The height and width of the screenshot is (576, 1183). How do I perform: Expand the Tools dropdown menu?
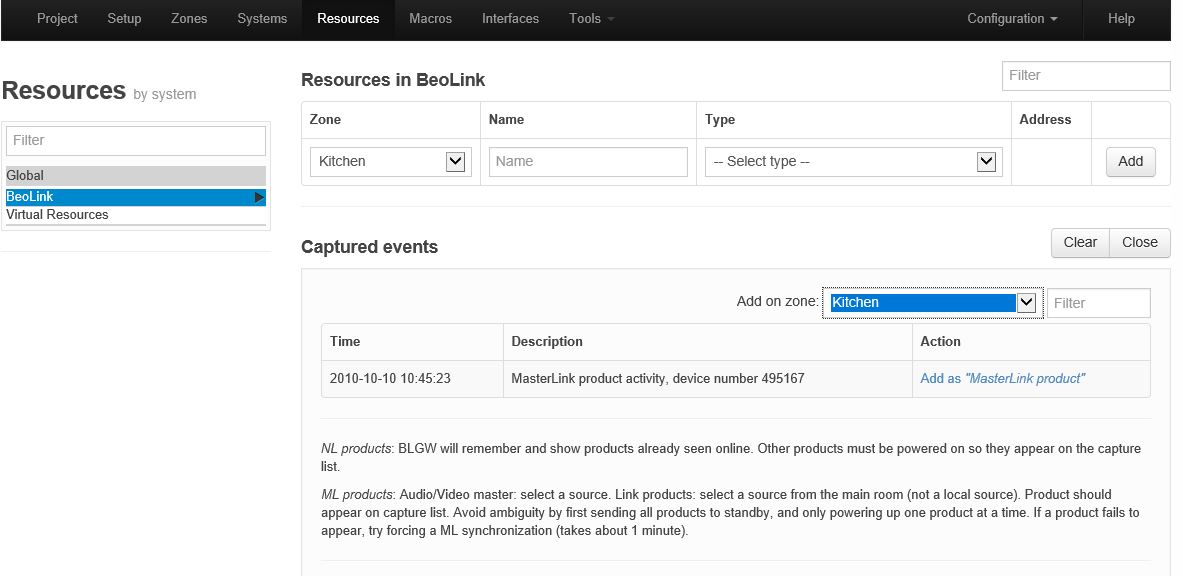coord(591,19)
